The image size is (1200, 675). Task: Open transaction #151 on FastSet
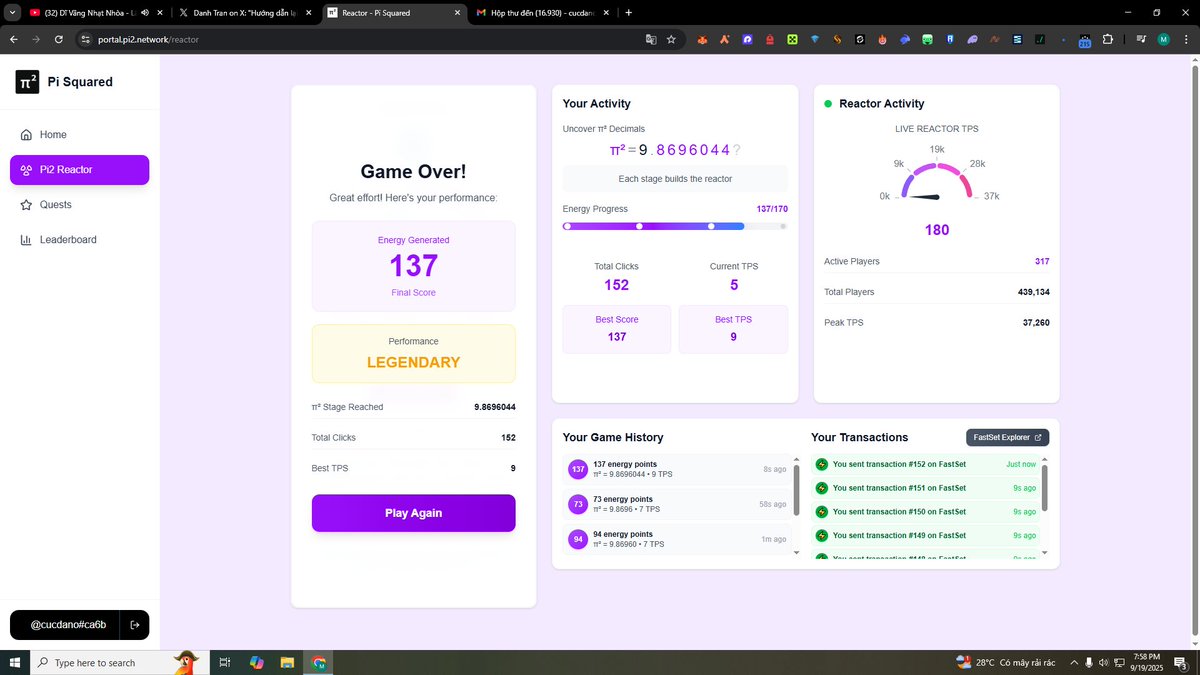click(x=925, y=488)
